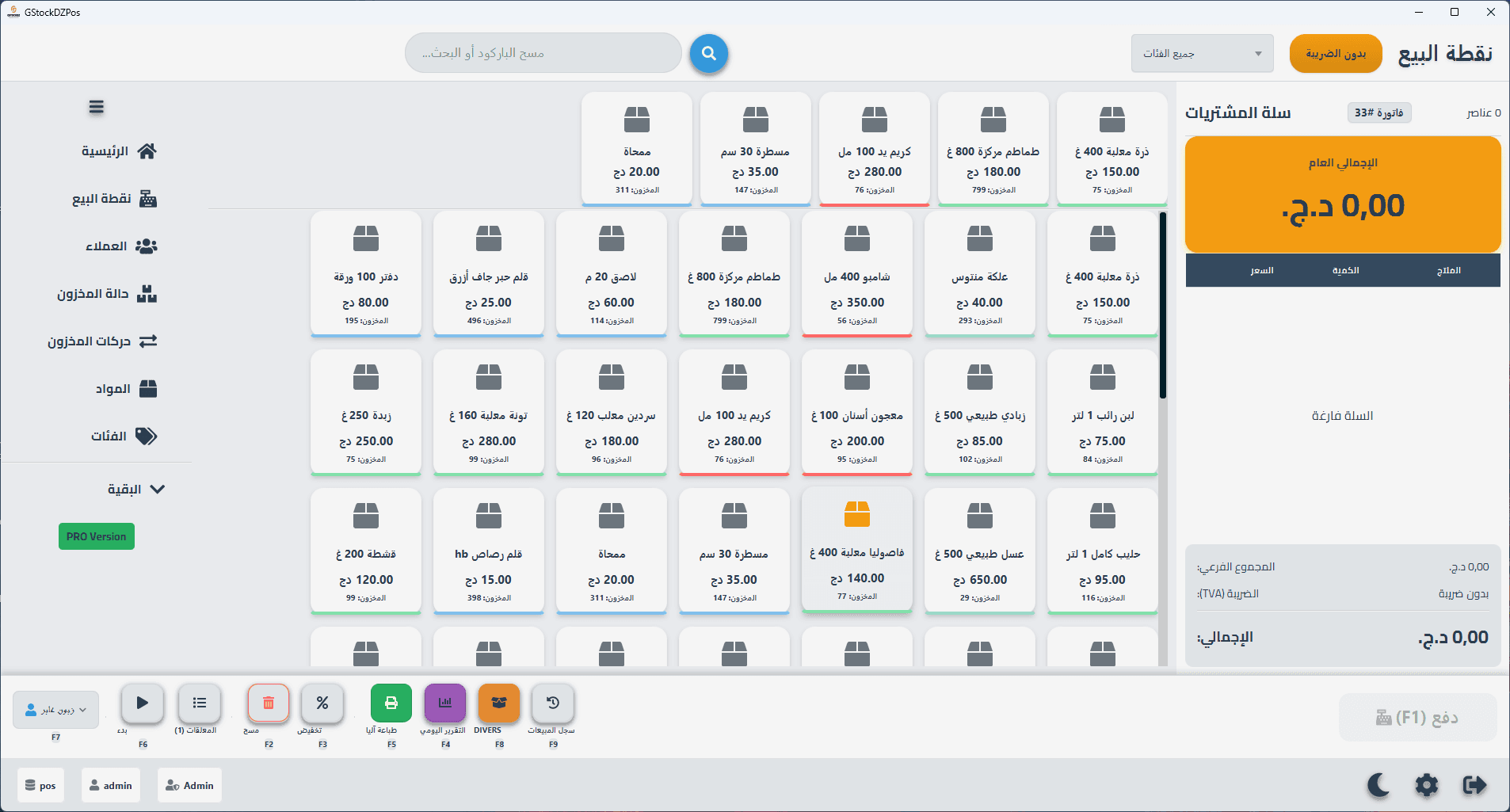Add فاصوليا معلبة 400 غ product card
The width and height of the screenshot is (1510, 812).
[x=857, y=550]
